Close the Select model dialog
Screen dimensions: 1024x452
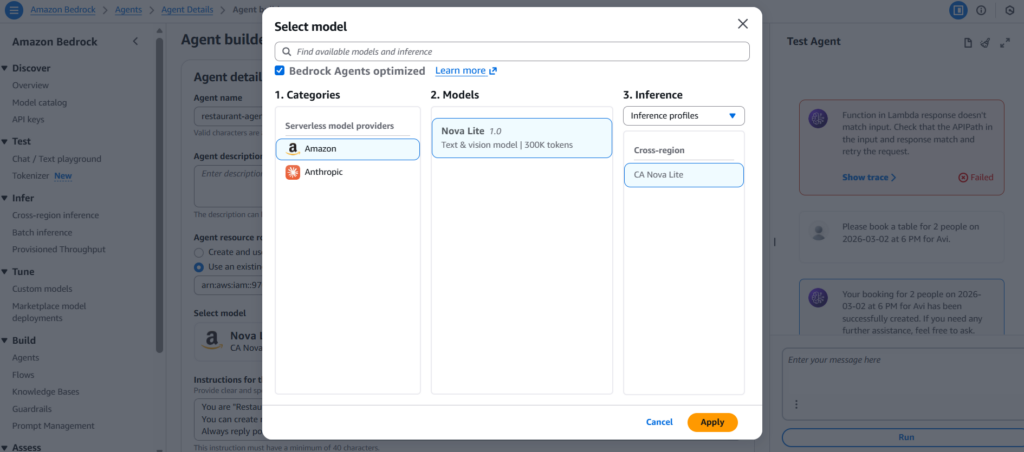742,24
